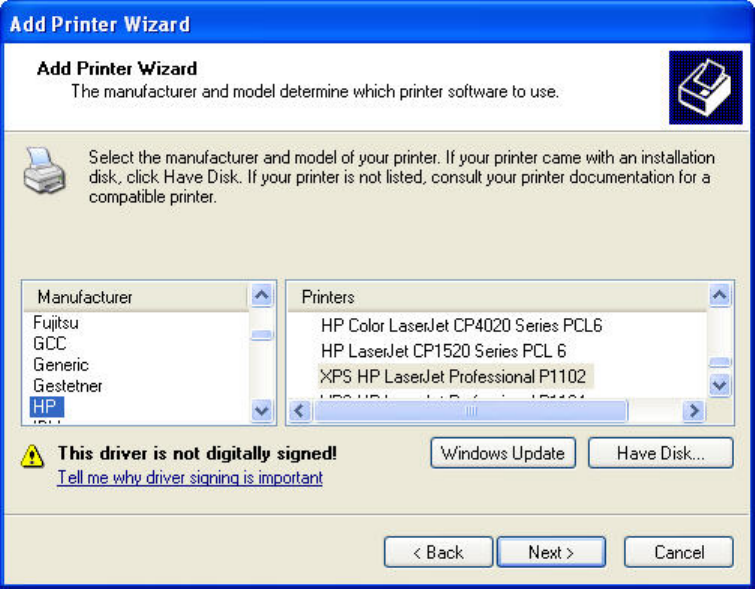Go back with the Back button
Image resolution: width=755 pixels, height=589 pixels.
(439, 552)
